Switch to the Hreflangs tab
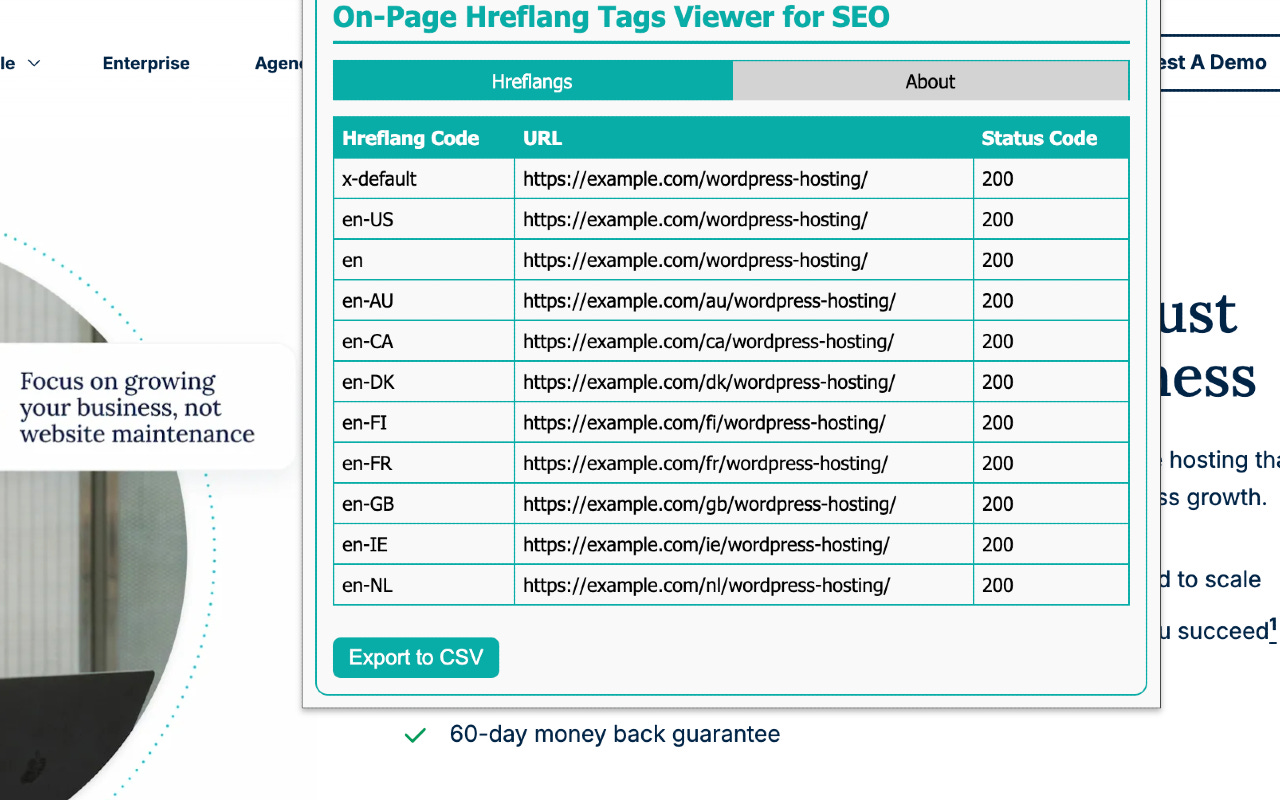Screen dimensions: 1280x800 point(532,81)
